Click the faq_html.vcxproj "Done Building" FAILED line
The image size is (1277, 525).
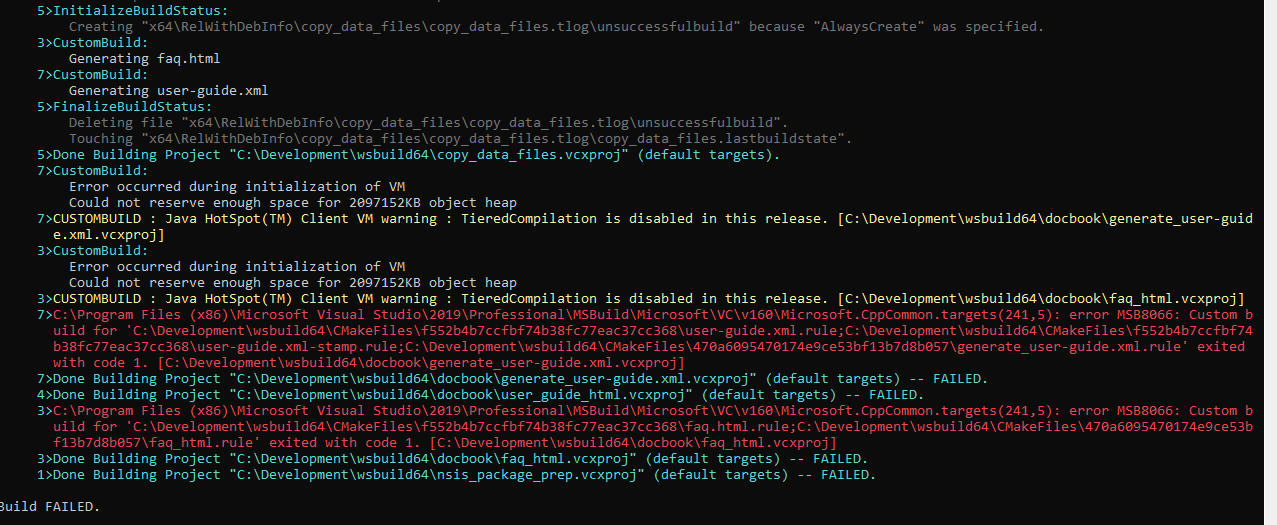pos(452,459)
